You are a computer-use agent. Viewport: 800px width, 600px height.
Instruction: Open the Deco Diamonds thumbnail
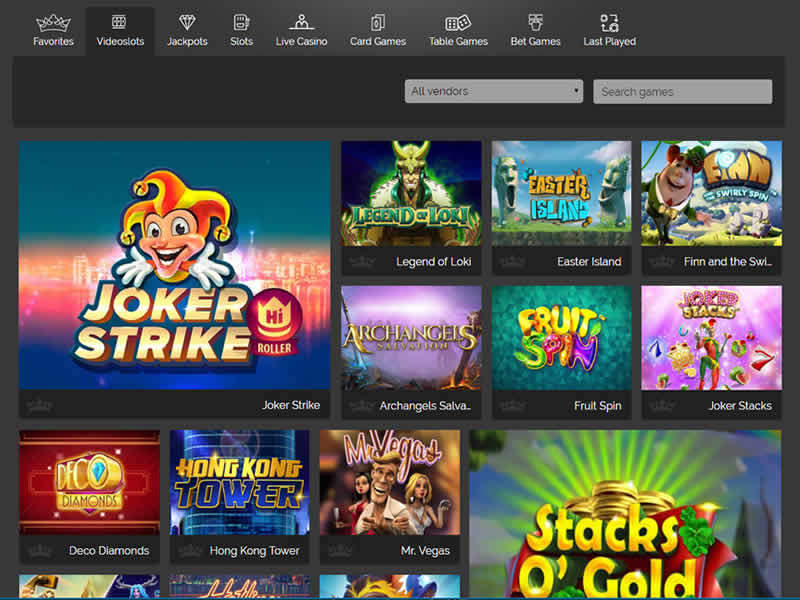pos(89,483)
